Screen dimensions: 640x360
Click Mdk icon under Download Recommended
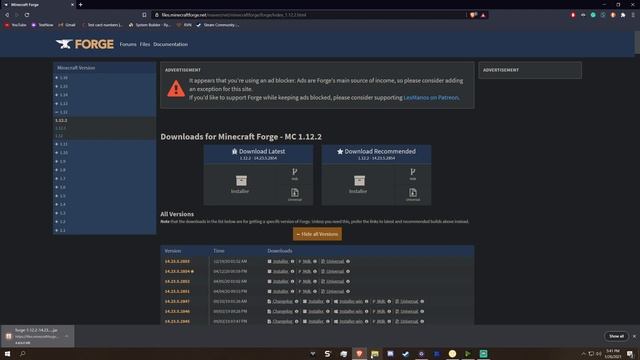(413, 172)
